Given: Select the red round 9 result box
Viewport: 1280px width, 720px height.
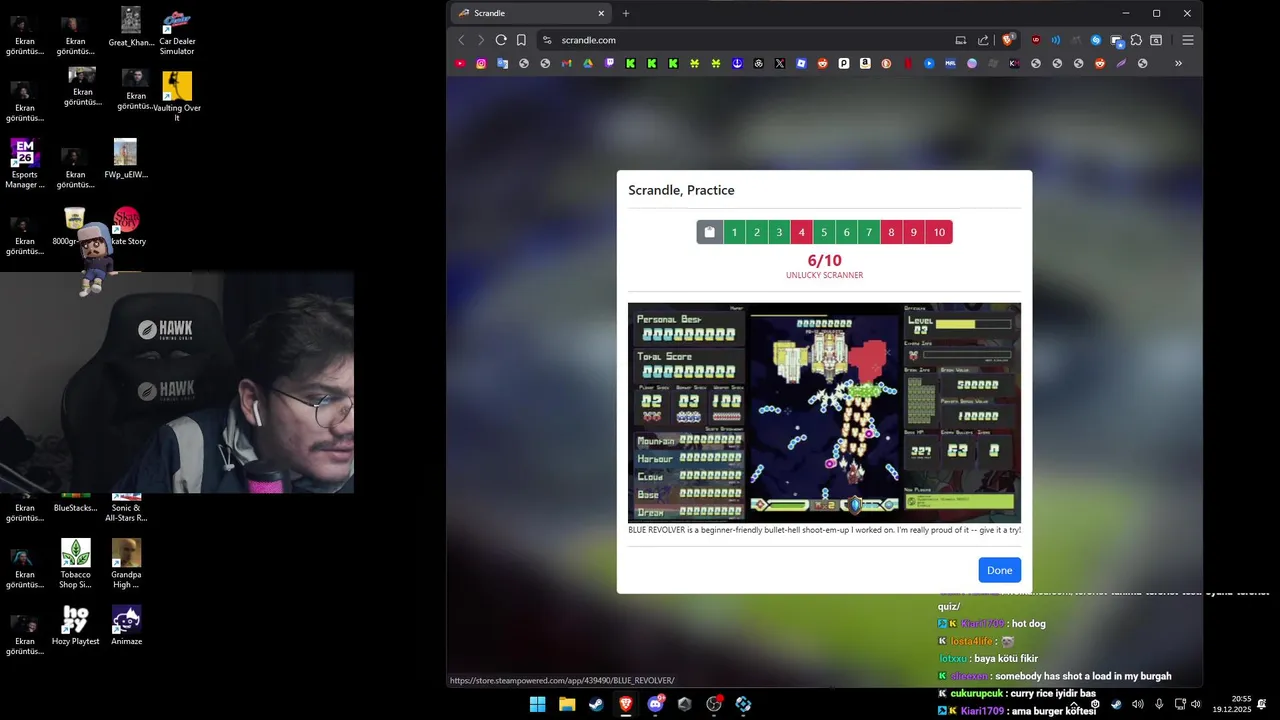Looking at the screenshot, I should point(914,232).
